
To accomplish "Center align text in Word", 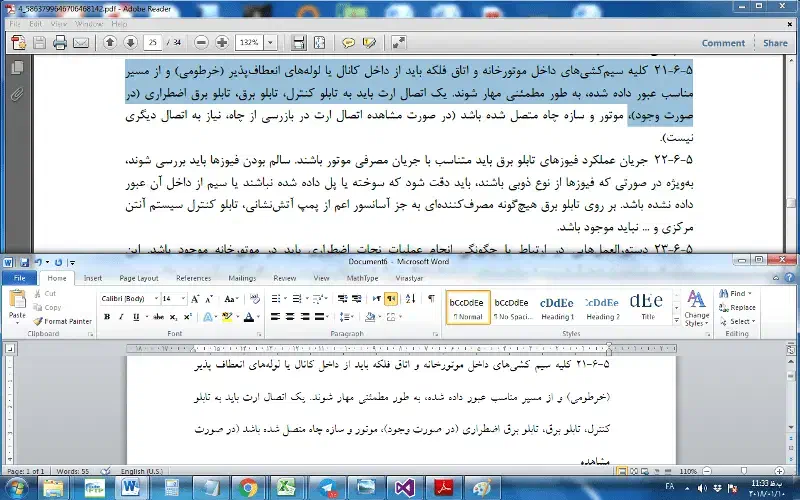I will pos(290,317).
